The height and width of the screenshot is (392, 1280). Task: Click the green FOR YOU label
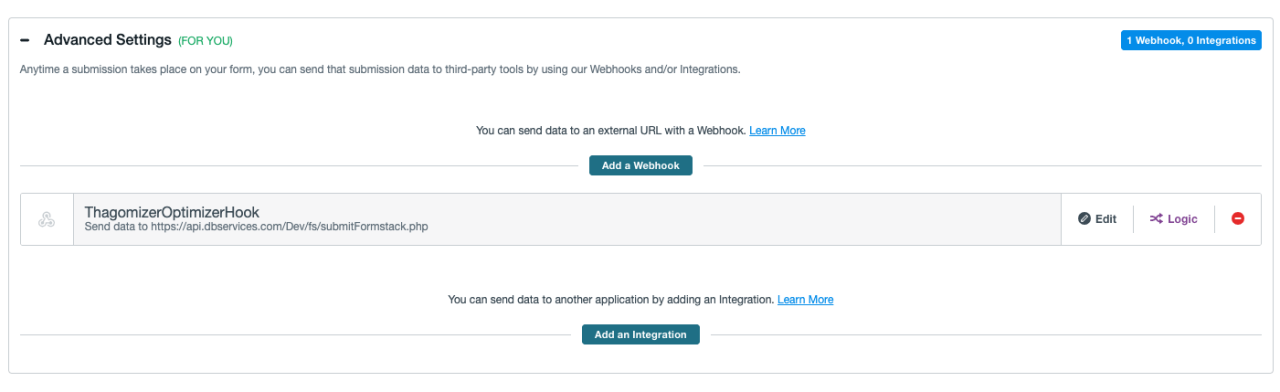(x=205, y=41)
